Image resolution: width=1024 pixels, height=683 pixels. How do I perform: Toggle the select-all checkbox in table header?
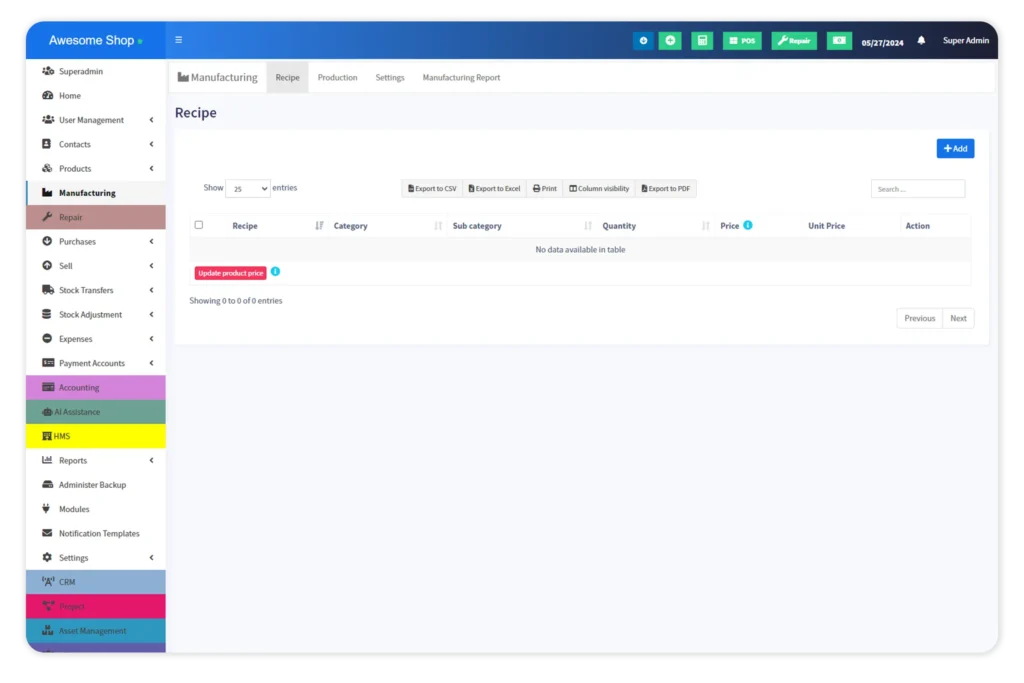(x=199, y=226)
